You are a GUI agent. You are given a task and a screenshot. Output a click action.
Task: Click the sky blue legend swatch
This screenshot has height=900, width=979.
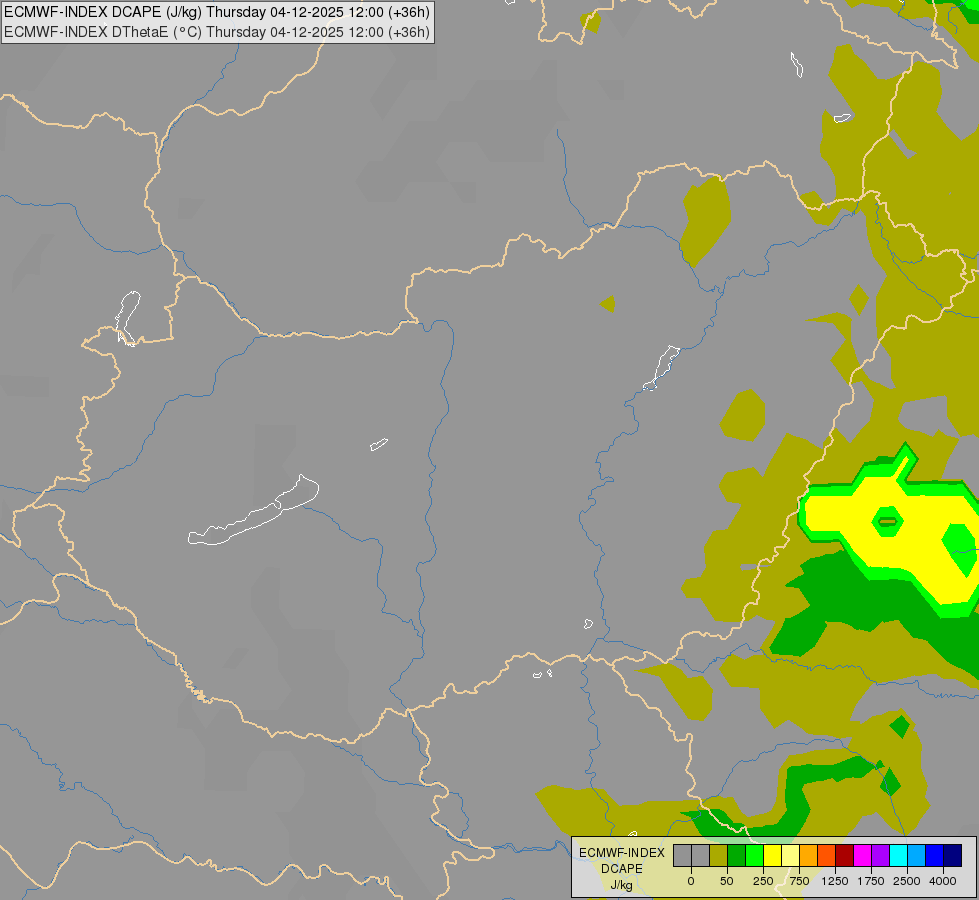click(917, 856)
